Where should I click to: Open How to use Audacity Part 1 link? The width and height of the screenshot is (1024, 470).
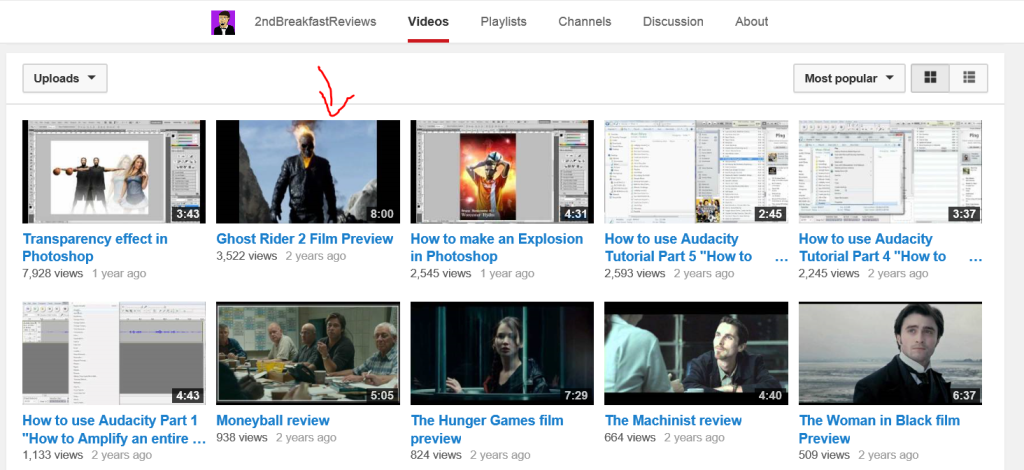[x=114, y=429]
